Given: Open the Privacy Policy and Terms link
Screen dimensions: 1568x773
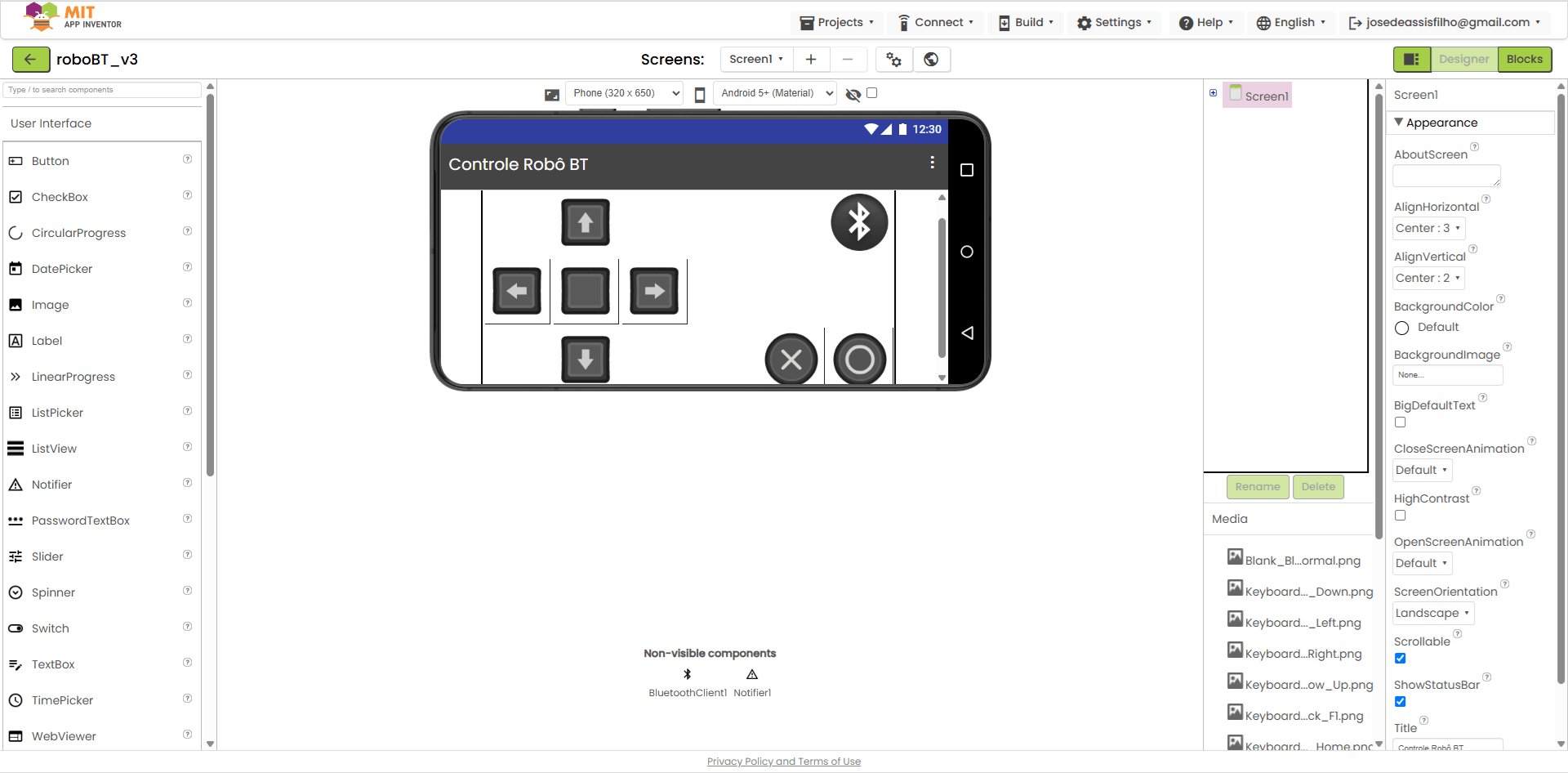Looking at the screenshot, I should (x=783, y=761).
